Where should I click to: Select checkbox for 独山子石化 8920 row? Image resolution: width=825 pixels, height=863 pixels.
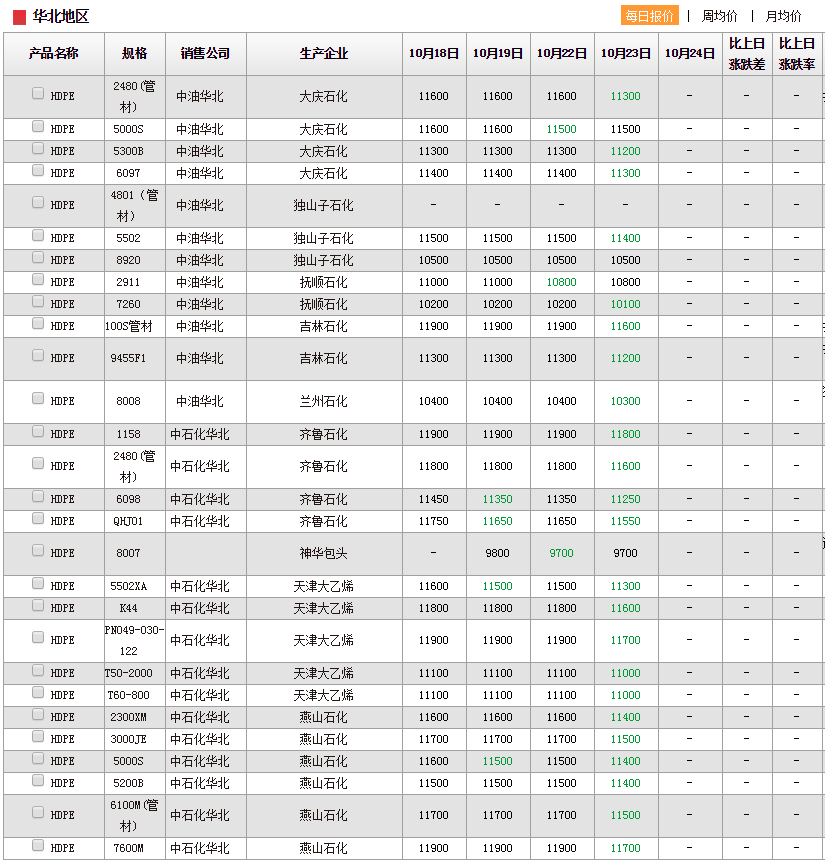click(37, 257)
